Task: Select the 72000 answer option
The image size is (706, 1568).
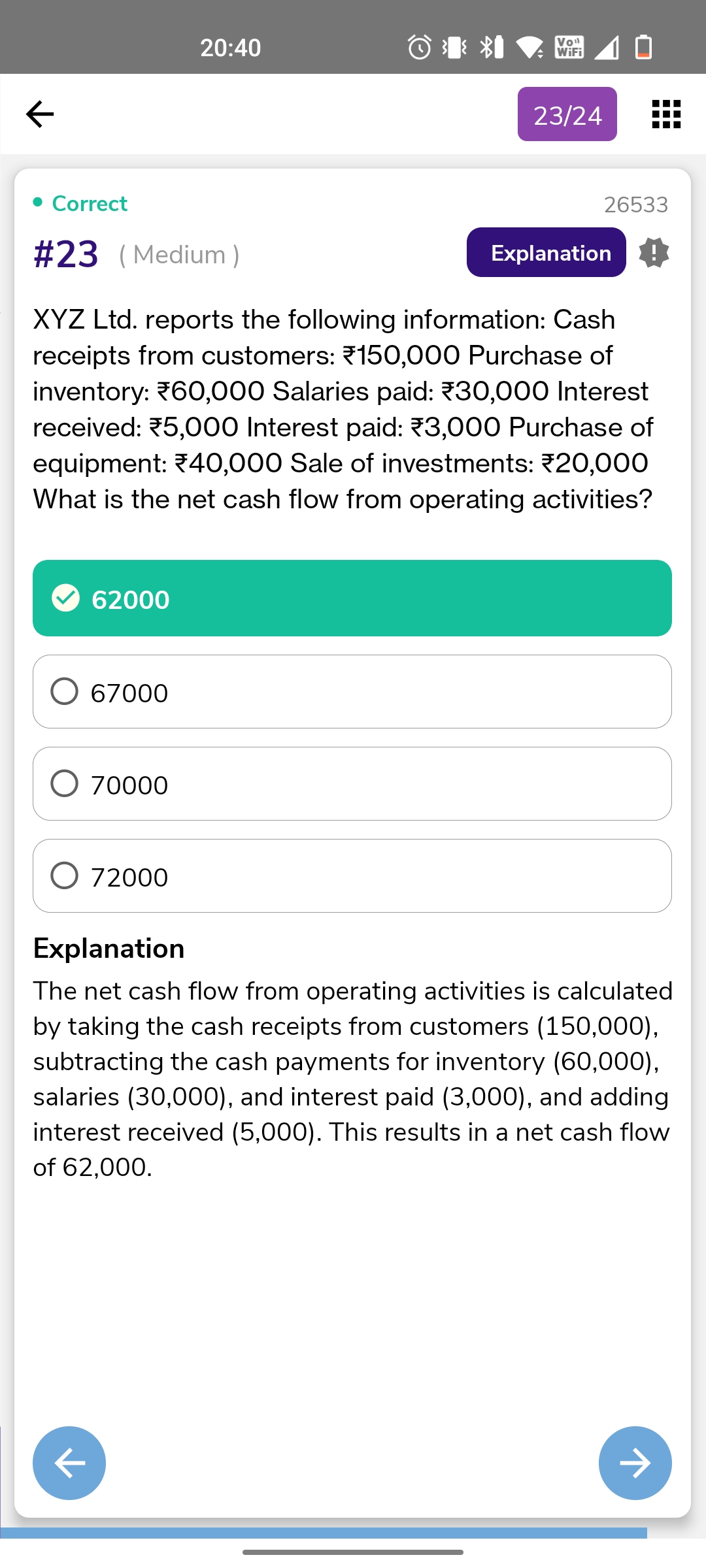Action: pyautogui.click(x=352, y=876)
